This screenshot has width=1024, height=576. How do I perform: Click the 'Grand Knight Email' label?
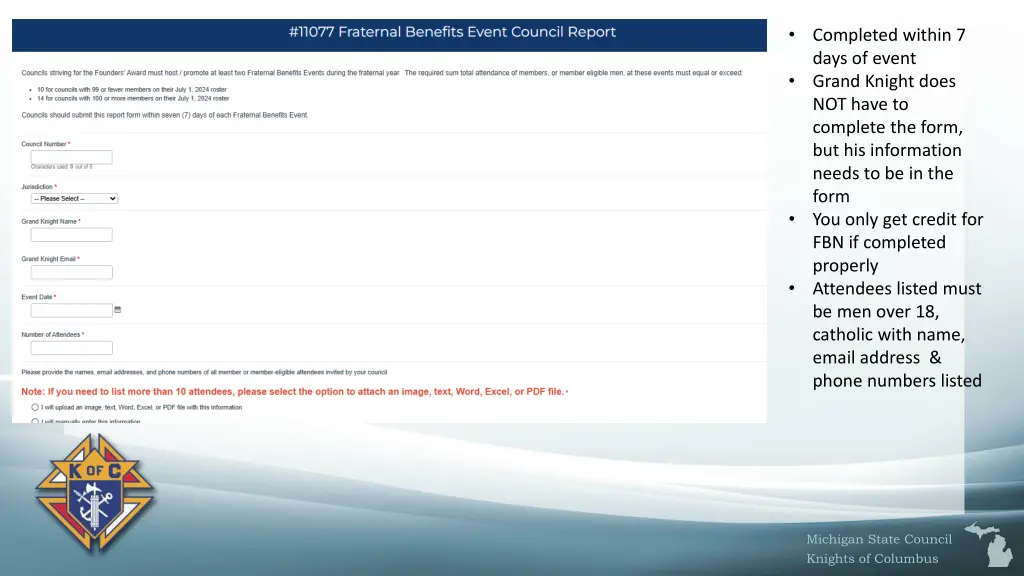click(x=48, y=259)
